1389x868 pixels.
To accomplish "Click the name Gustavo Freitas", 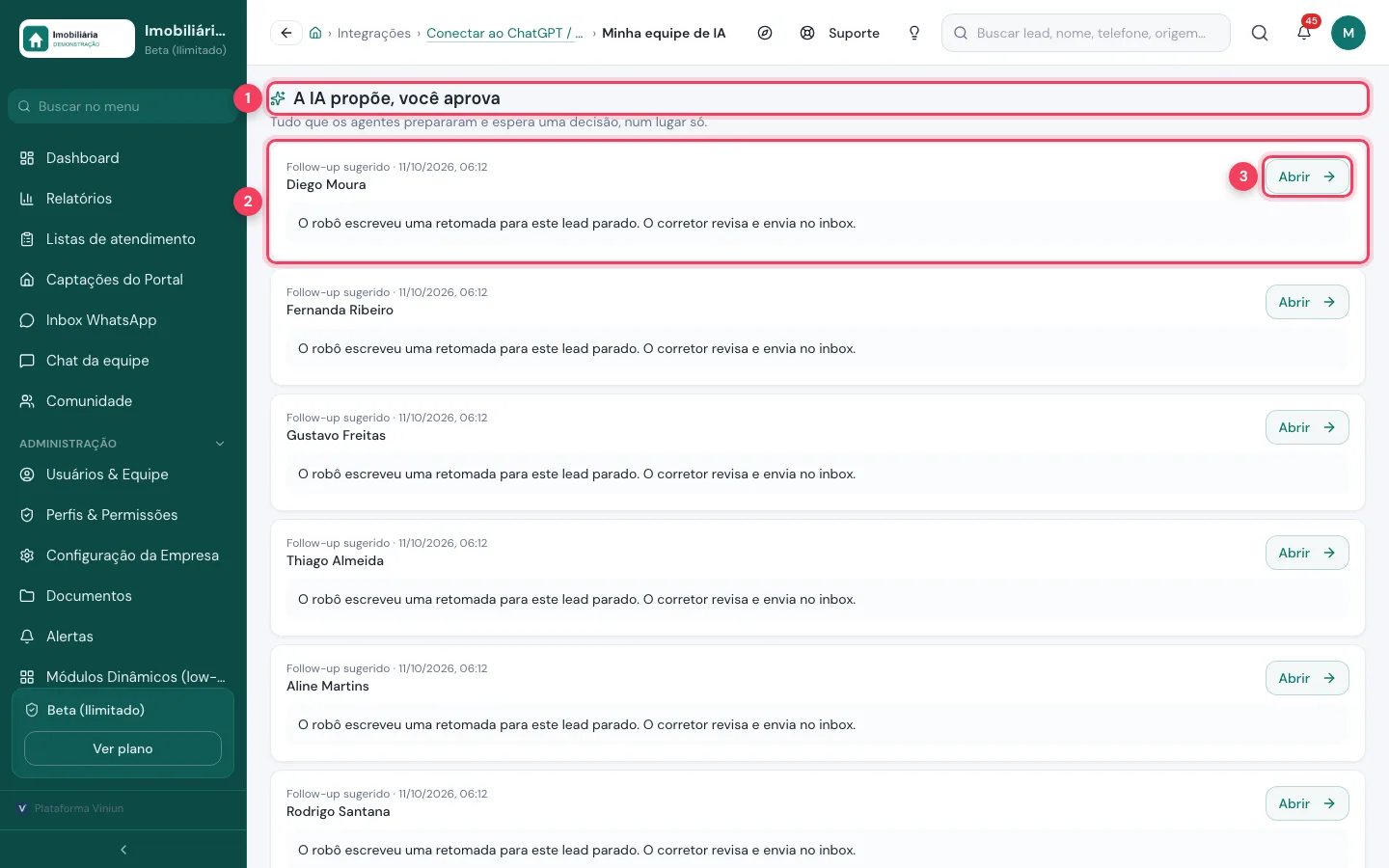I will 336,436.
